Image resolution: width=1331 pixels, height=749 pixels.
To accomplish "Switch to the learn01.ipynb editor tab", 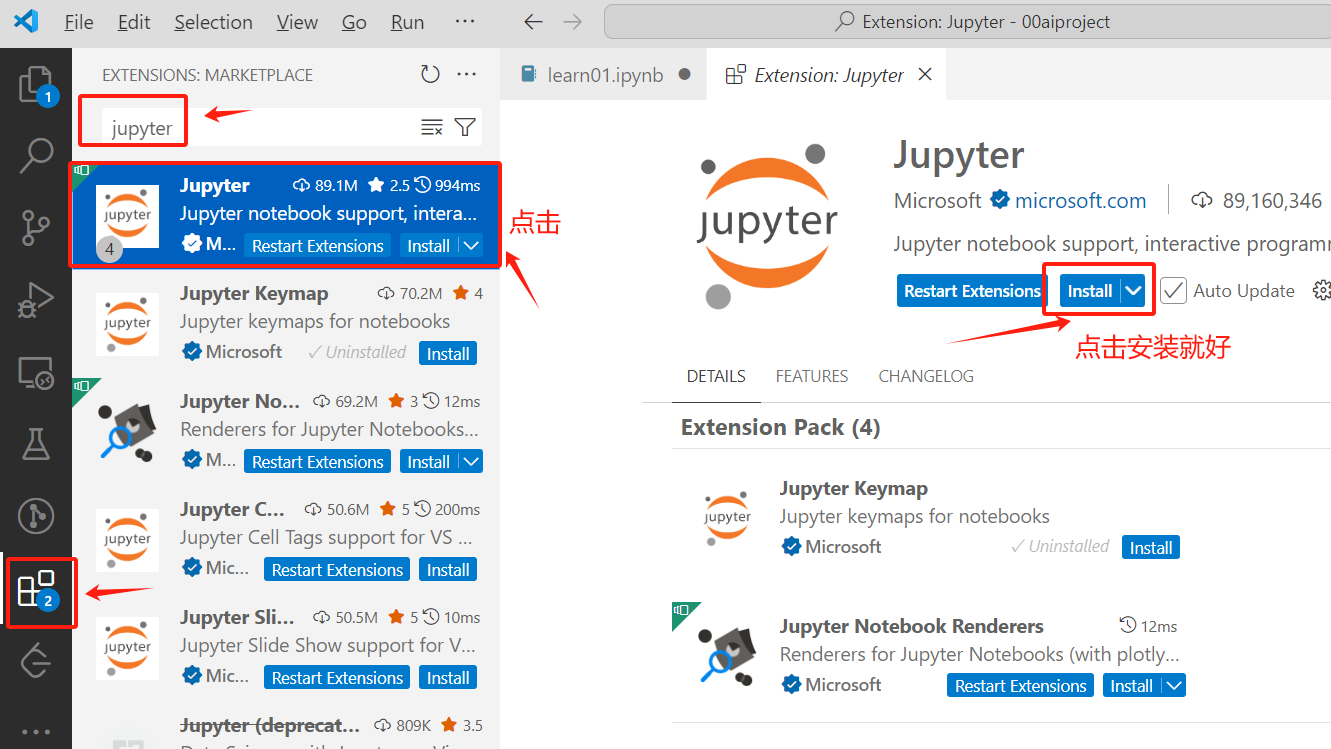I will (x=605, y=75).
